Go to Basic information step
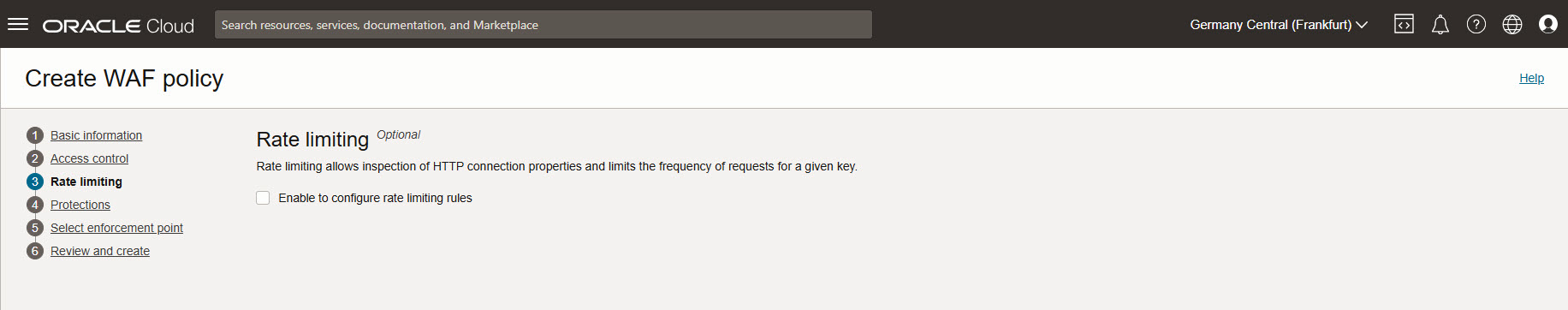This screenshot has height=310, width=1568. pos(96,135)
